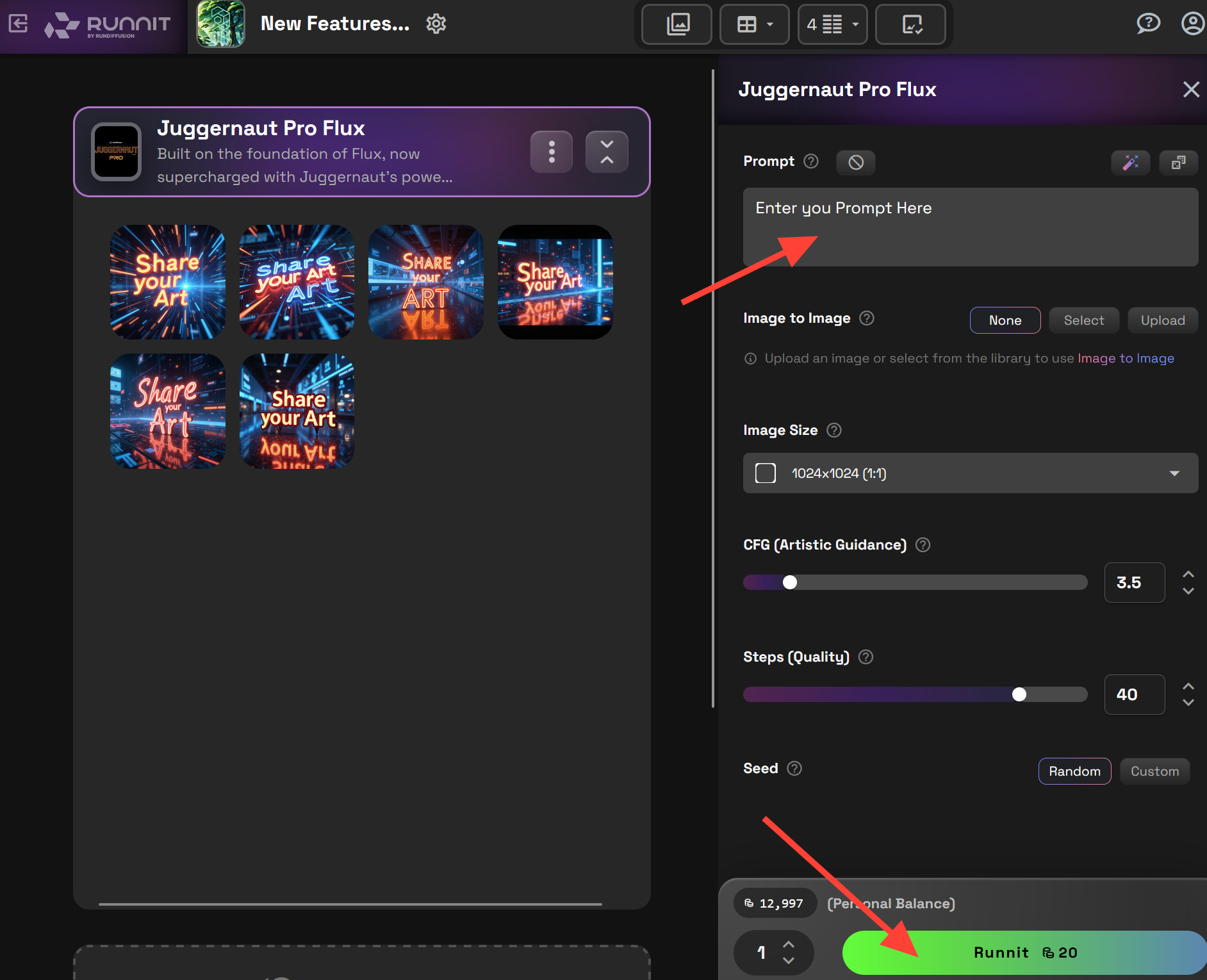Open the 4-column layout dropdown

point(833,24)
